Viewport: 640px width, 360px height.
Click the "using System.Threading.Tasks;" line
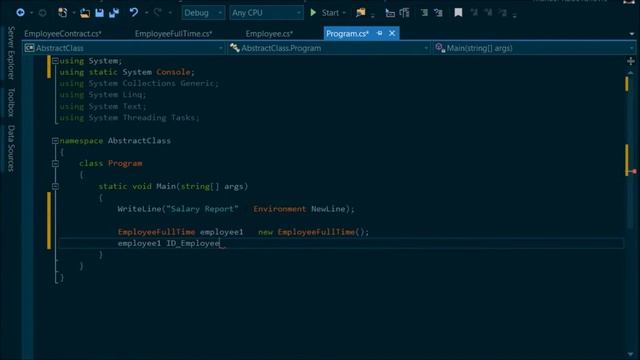click(x=129, y=118)
